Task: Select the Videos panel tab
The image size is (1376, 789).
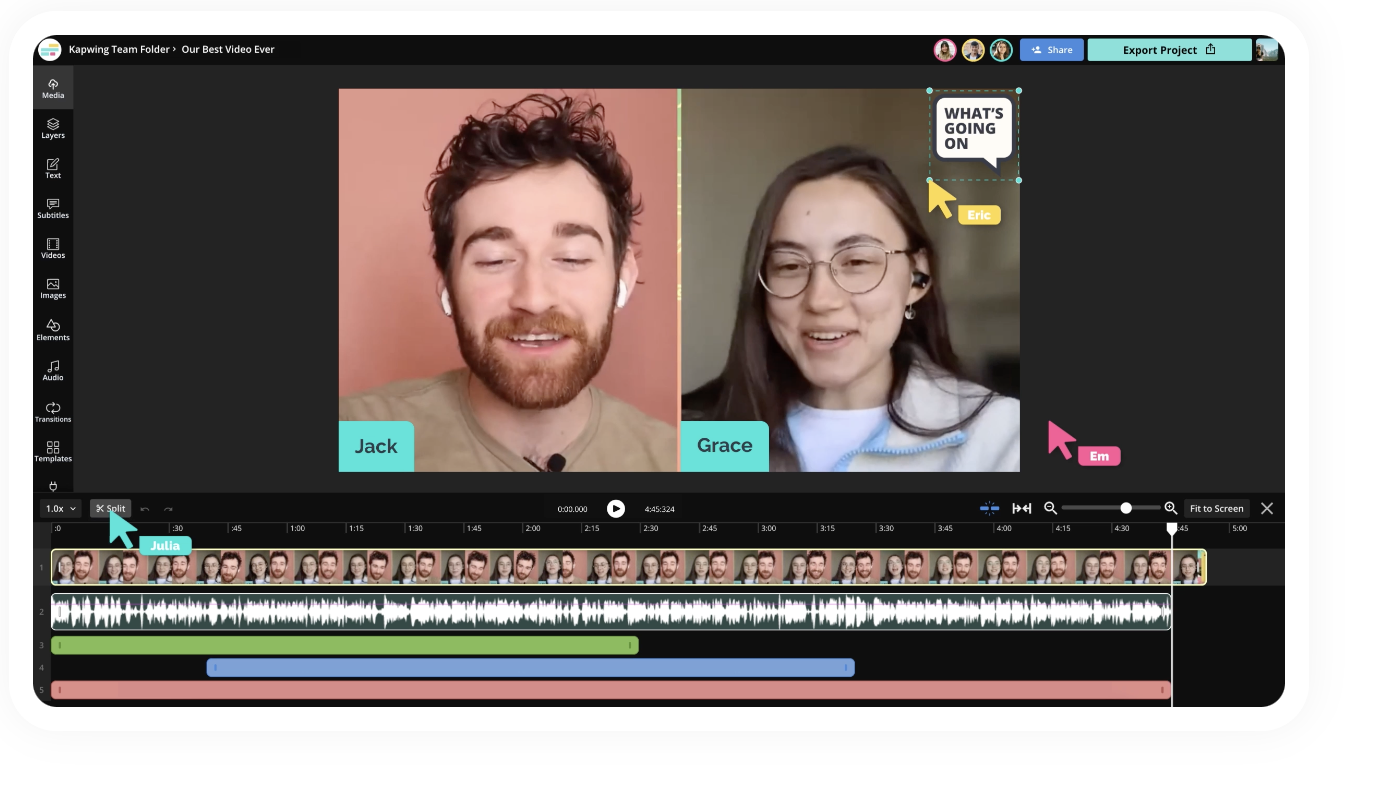Action: point(53,248)
